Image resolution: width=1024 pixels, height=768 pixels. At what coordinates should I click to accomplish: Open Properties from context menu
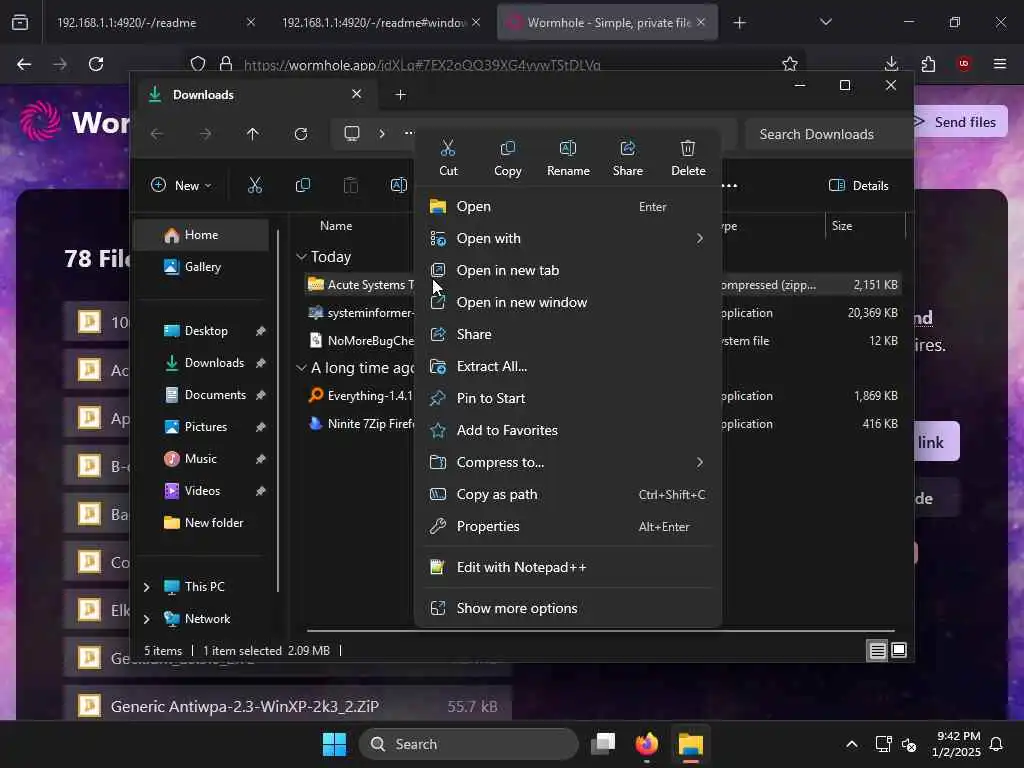pyautogui.click(x=568, y=526)
